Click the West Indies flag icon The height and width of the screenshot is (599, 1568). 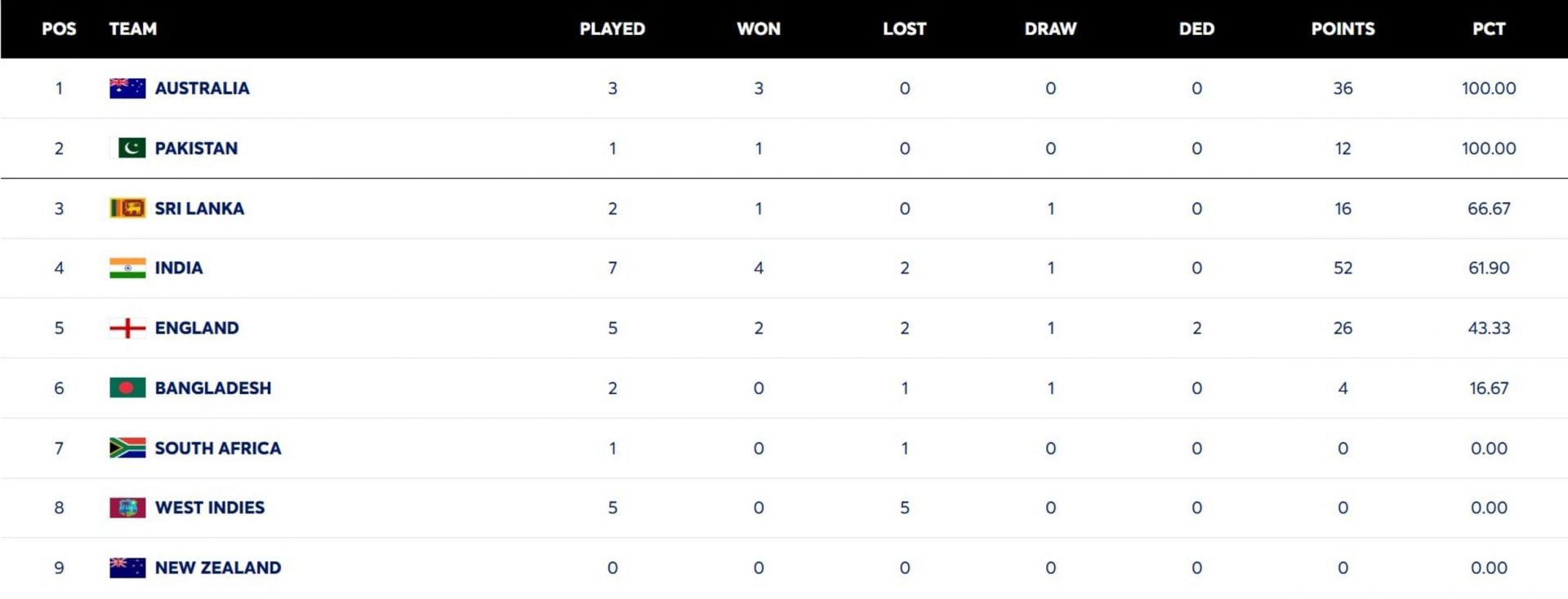click(127, 508)
